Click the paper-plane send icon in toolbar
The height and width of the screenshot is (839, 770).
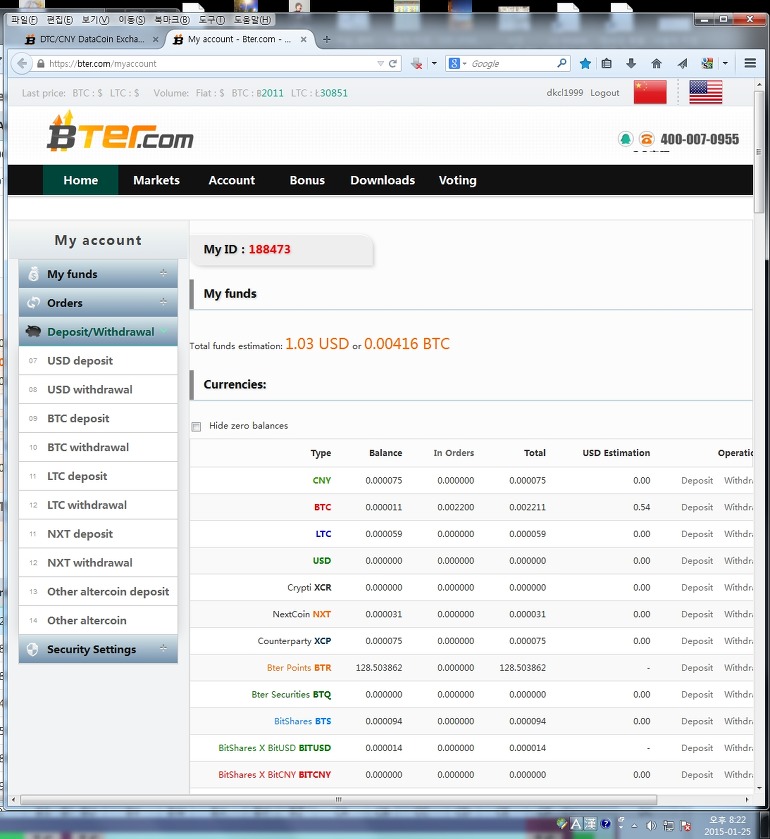tap(682, 63)
